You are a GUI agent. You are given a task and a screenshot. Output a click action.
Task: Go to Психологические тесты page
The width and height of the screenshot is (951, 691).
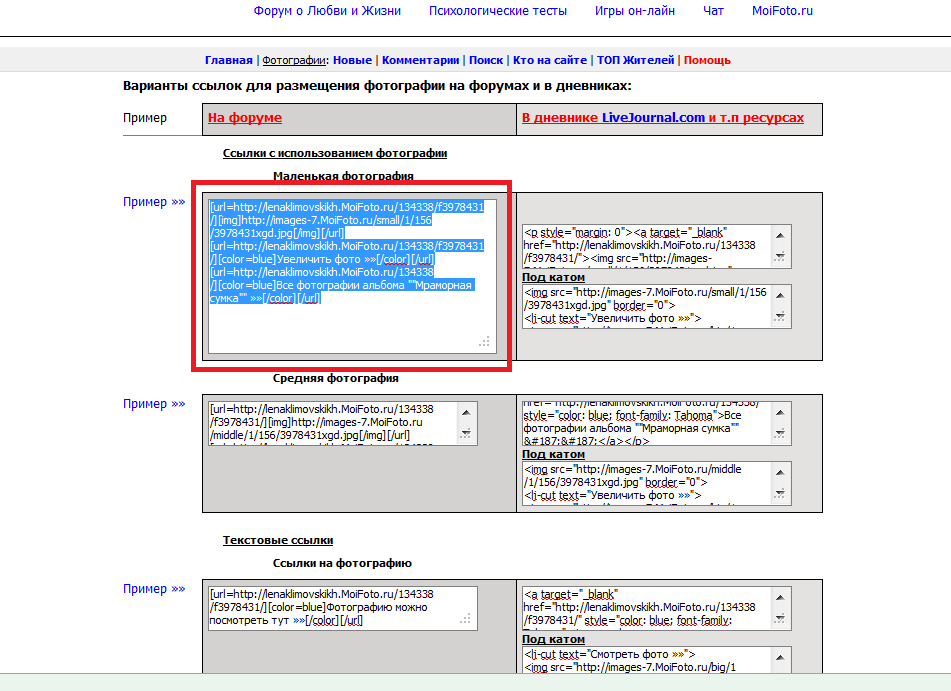(497, 11)
